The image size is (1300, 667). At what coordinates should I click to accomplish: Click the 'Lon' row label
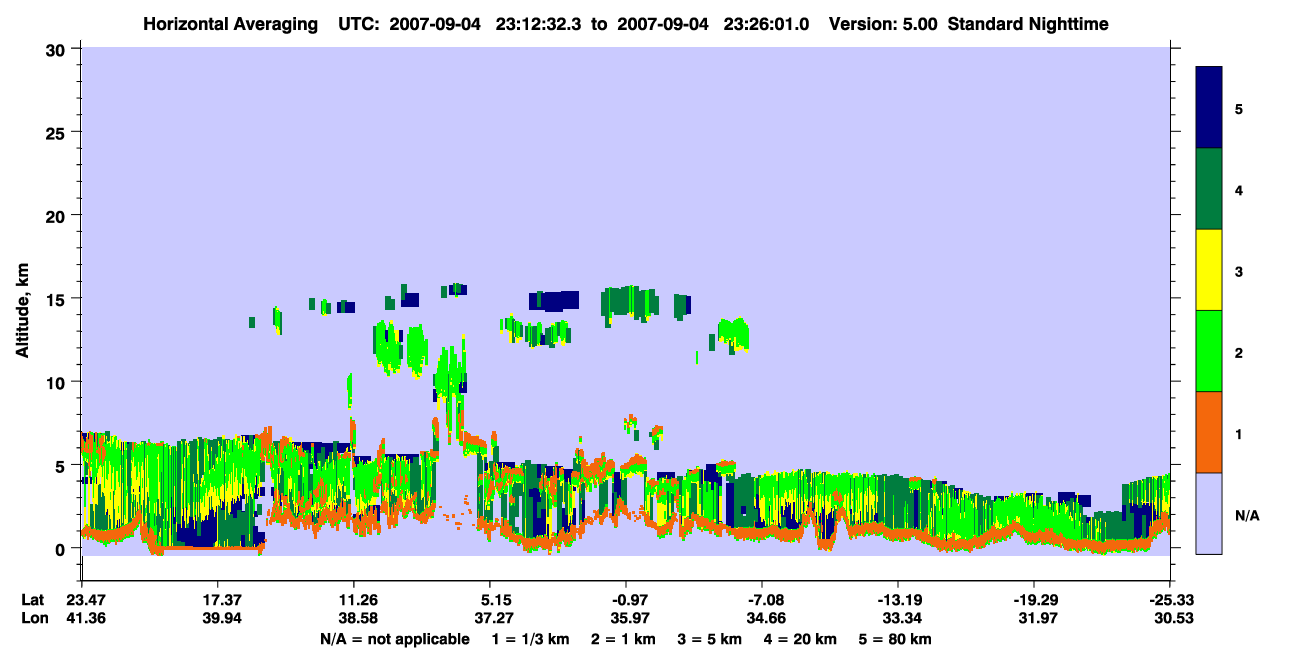pos(34,619)
